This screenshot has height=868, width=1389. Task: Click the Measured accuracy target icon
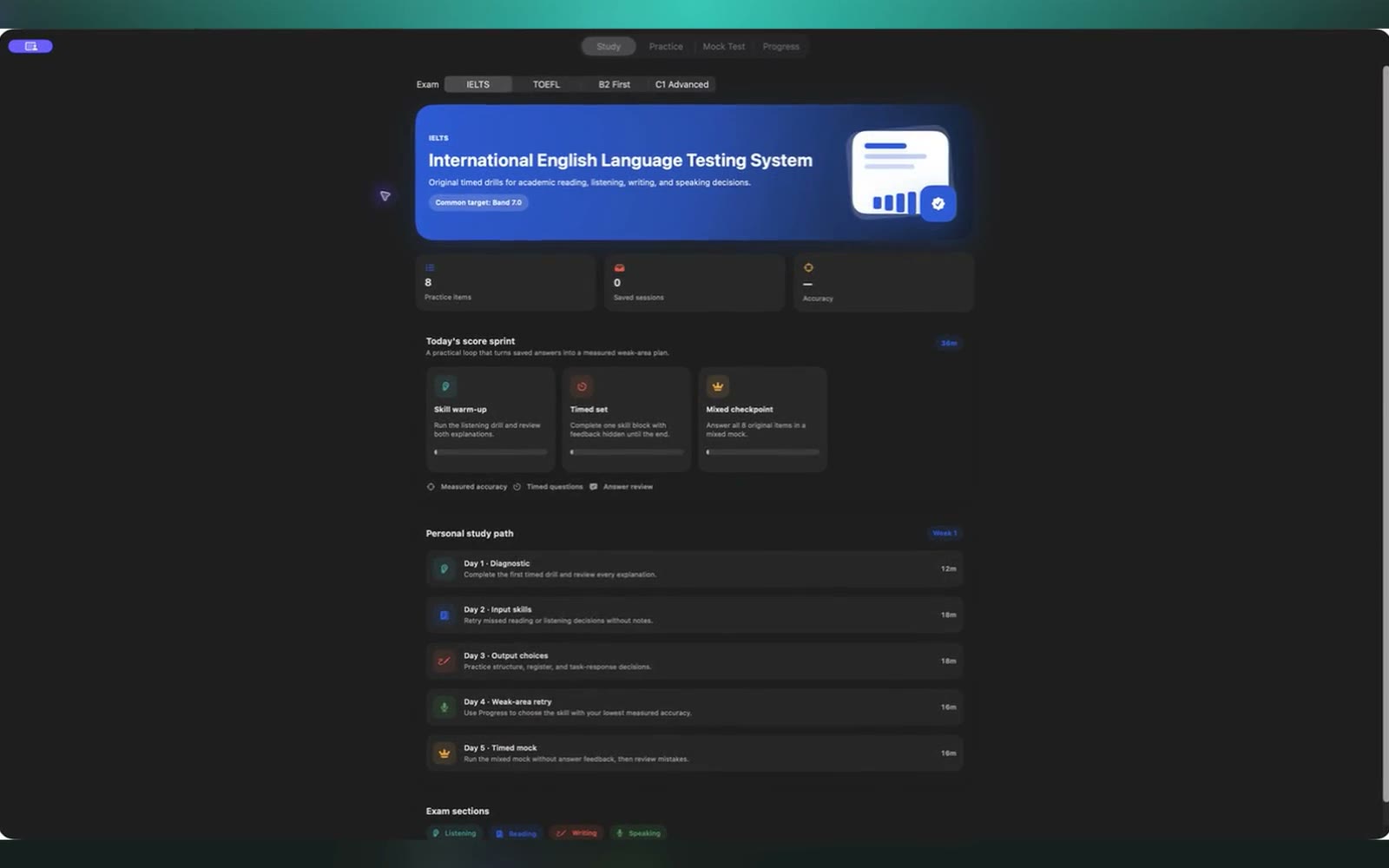[x=431, y=487]
